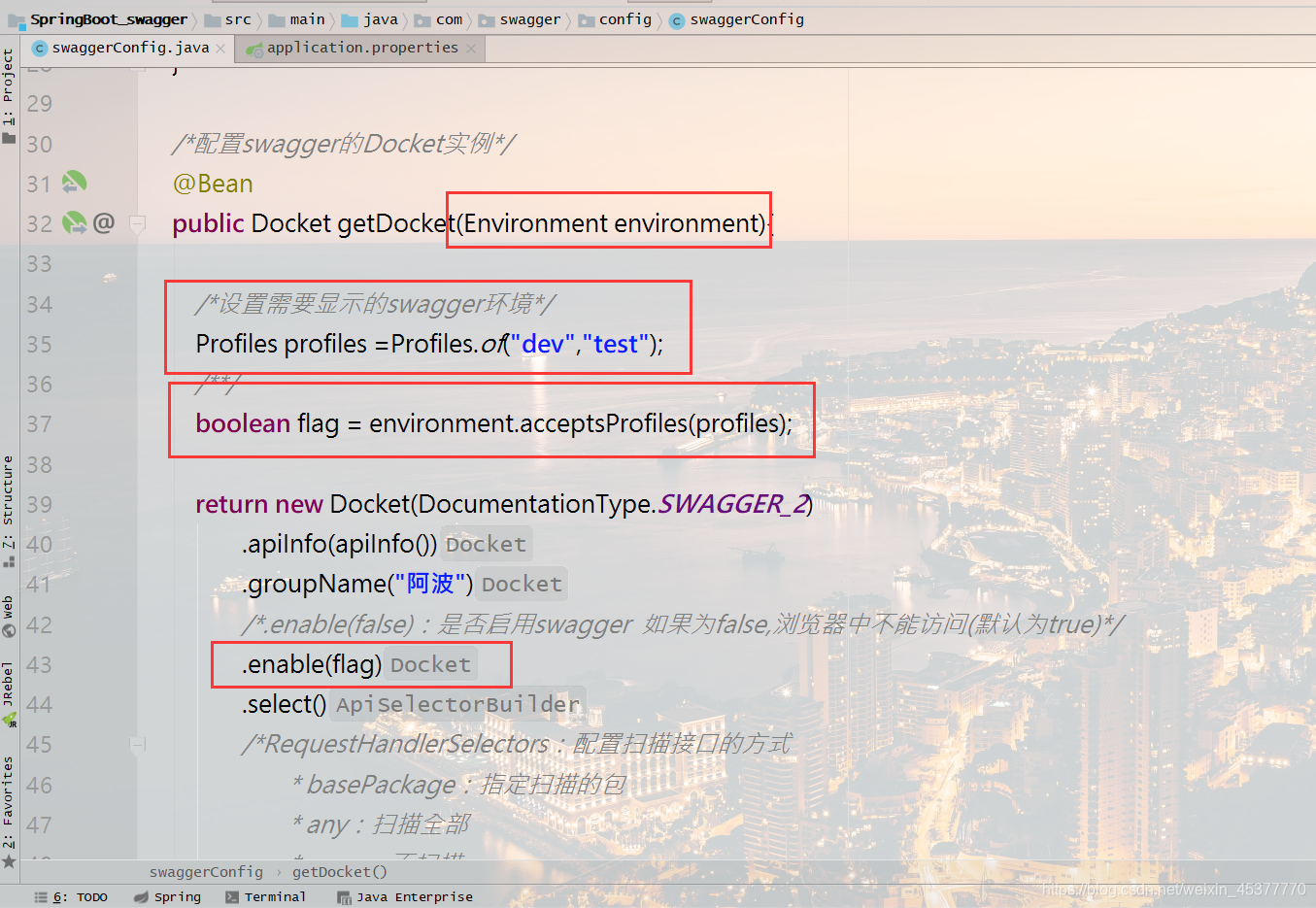1316x908 pixels.
Task: Click Spring bean gutter icon on line 32
Action: click(x=75, y=222)
